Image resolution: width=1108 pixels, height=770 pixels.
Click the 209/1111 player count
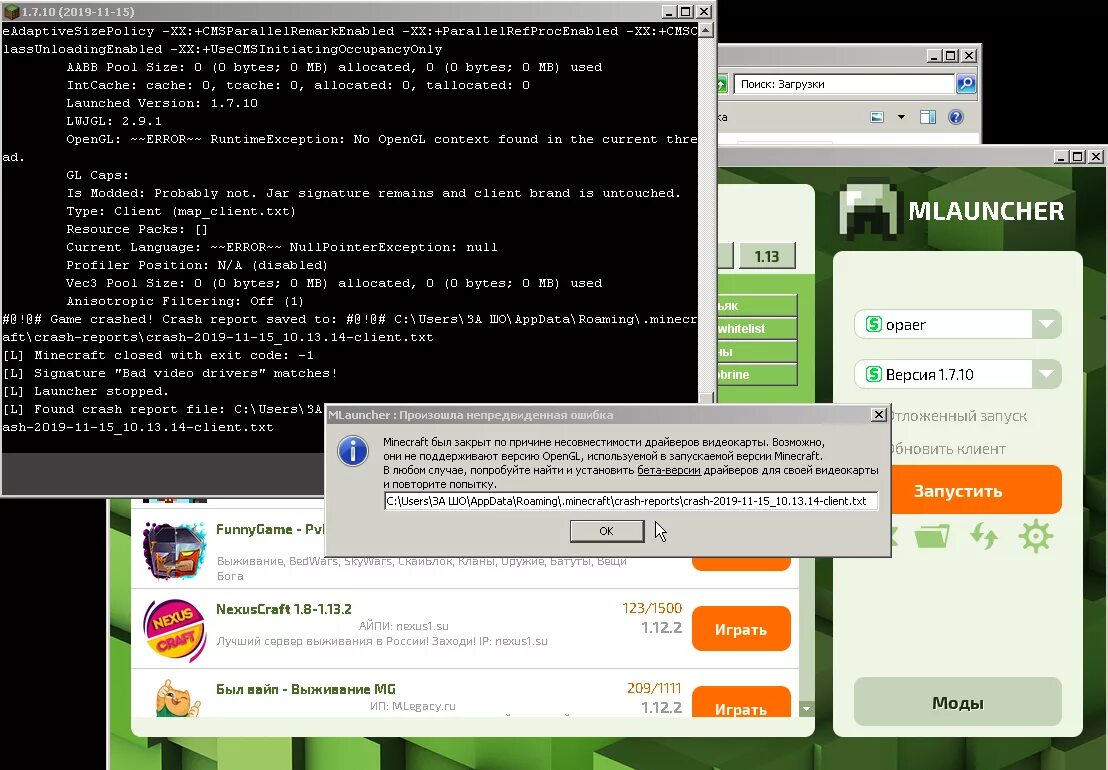coord(654,687)
